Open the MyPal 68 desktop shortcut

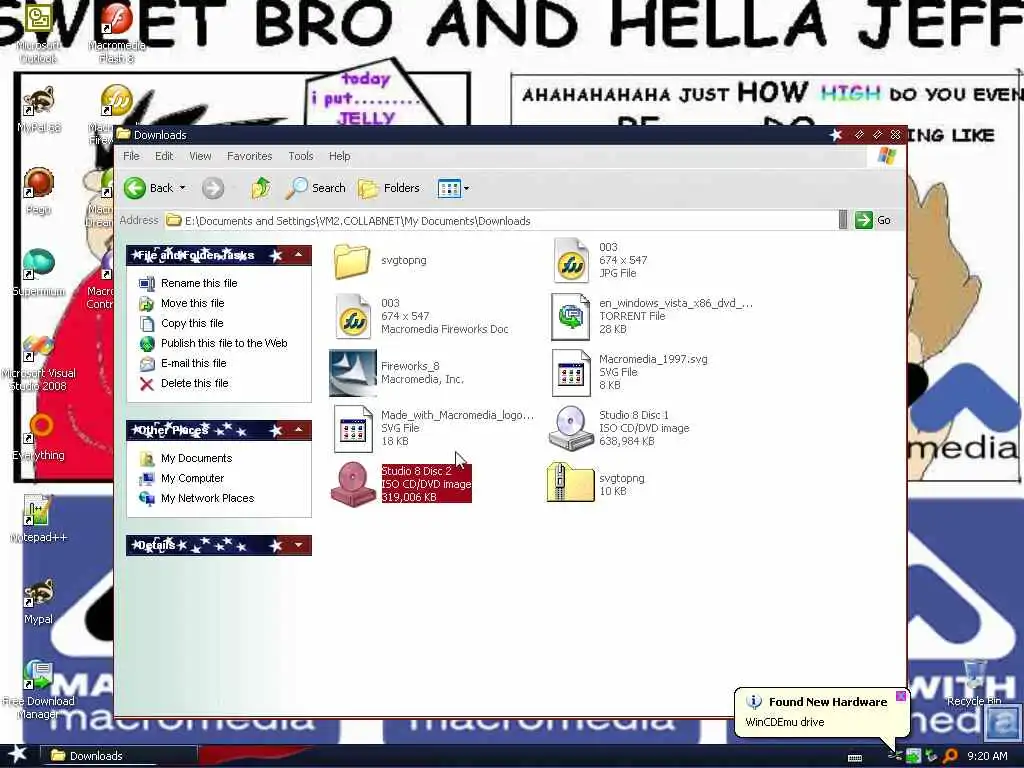pos(38,109)
